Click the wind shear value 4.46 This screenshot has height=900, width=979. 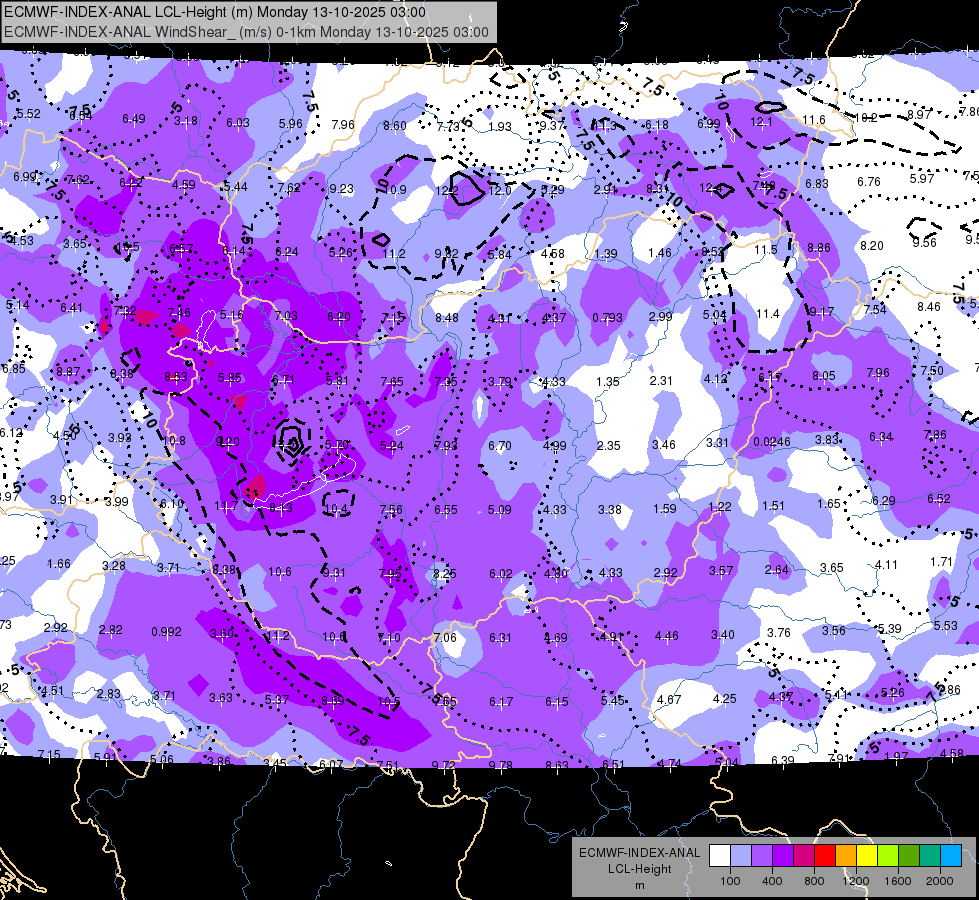point(666,636)
